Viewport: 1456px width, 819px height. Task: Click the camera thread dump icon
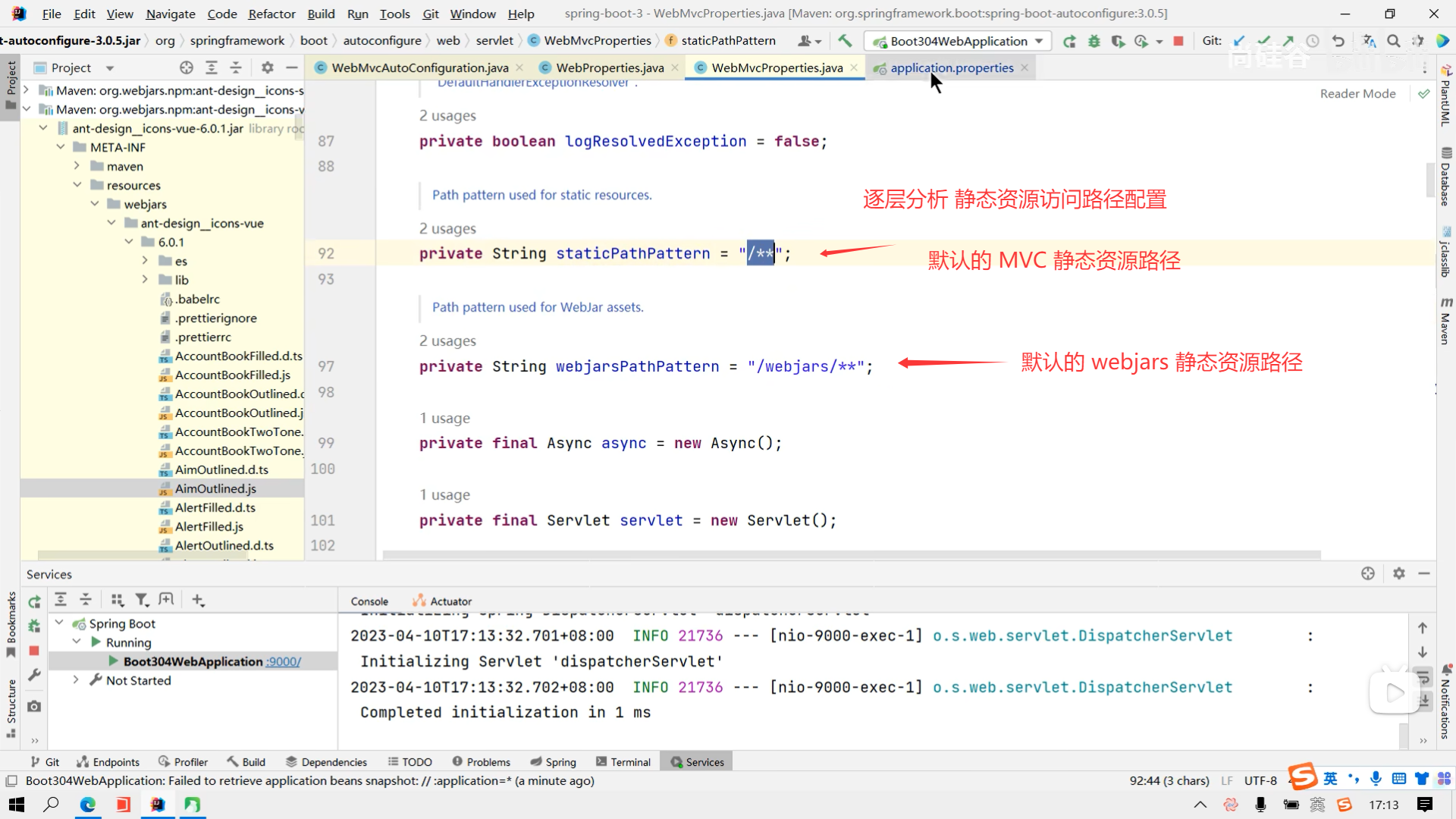[34, 706]
